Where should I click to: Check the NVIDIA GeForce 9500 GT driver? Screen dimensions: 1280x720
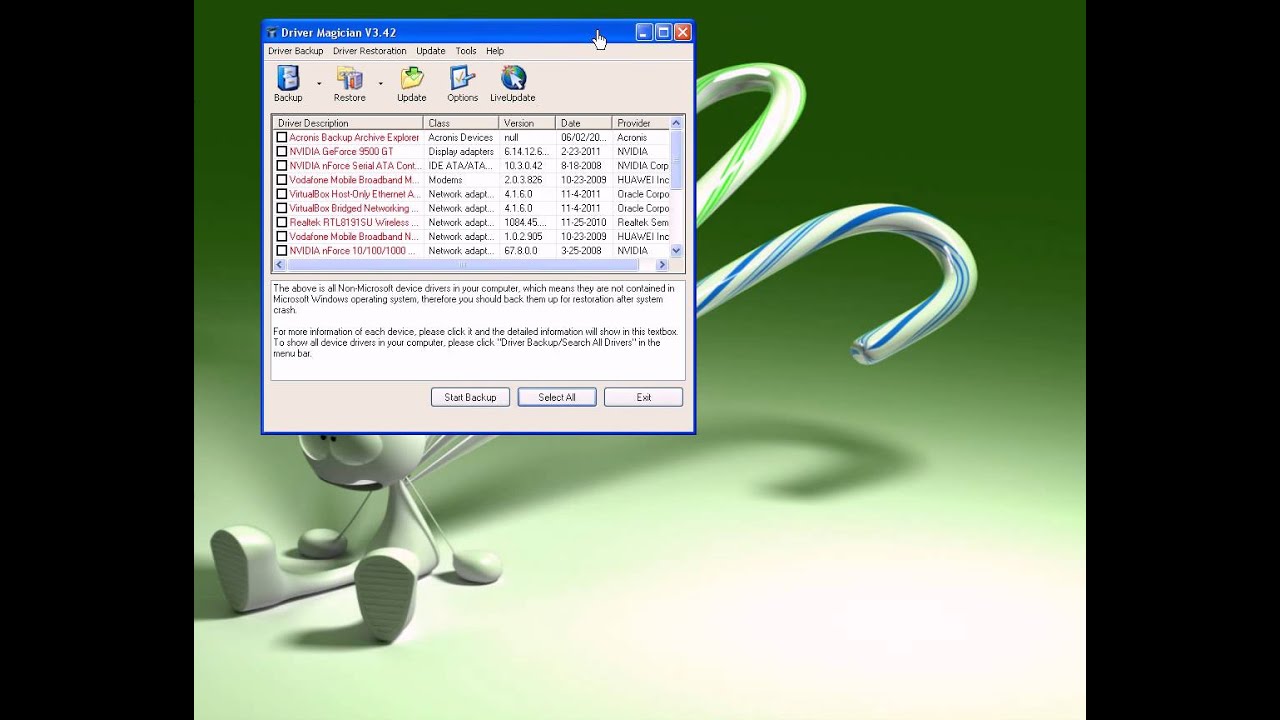pyautogui.click(x=282, y=152)
